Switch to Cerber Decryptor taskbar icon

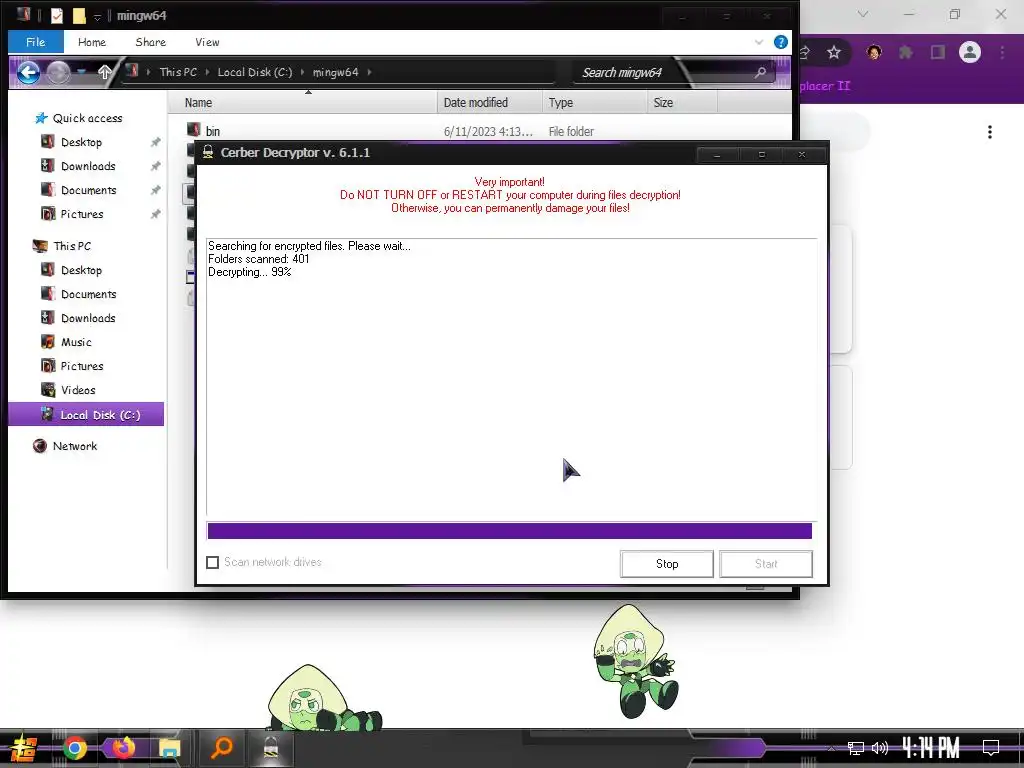[270, 748]
